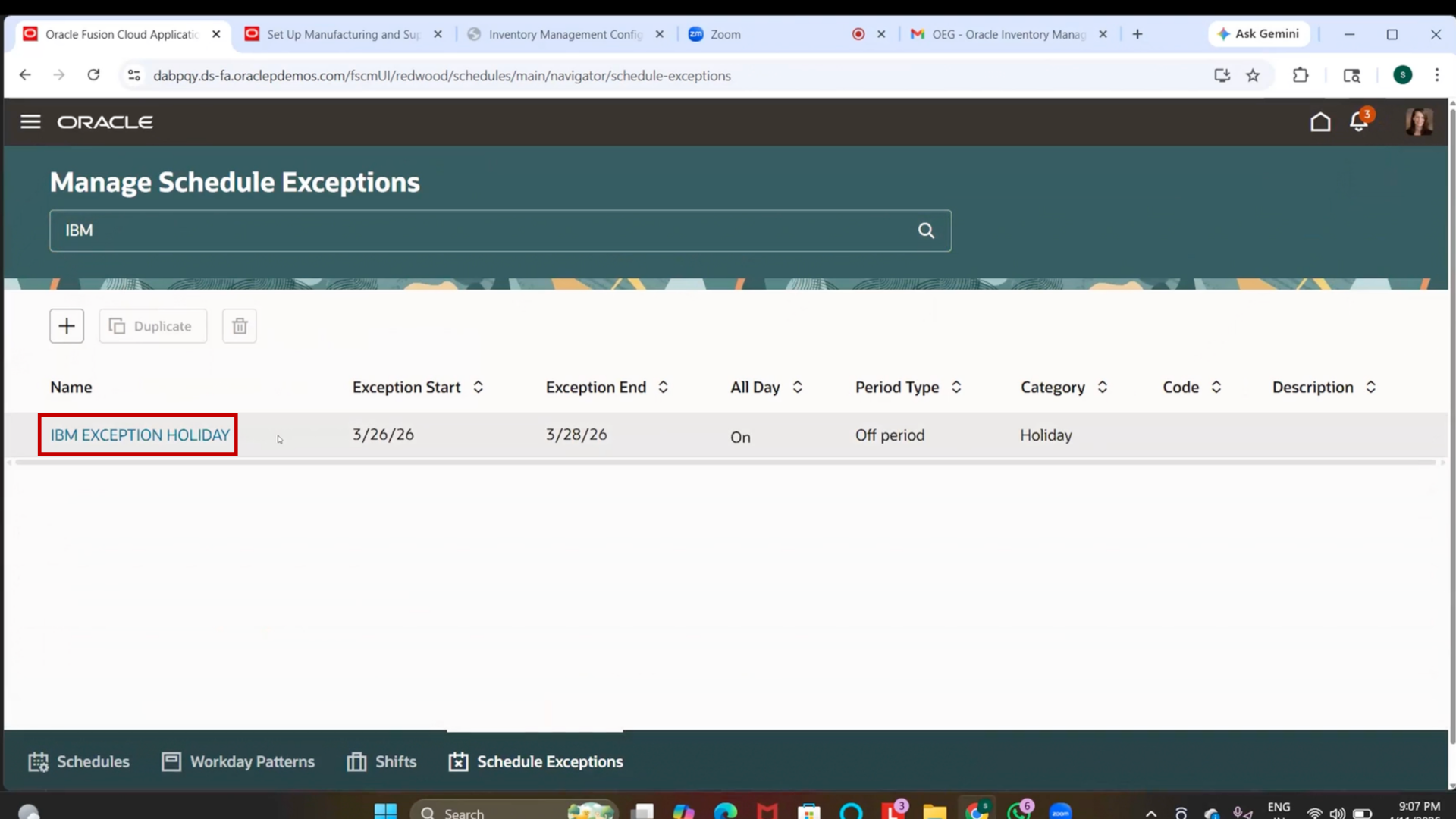Image resolution: width=1456 pixels, height=819 pixels.
Task: Click the Name column header
Action: point(71,387)
